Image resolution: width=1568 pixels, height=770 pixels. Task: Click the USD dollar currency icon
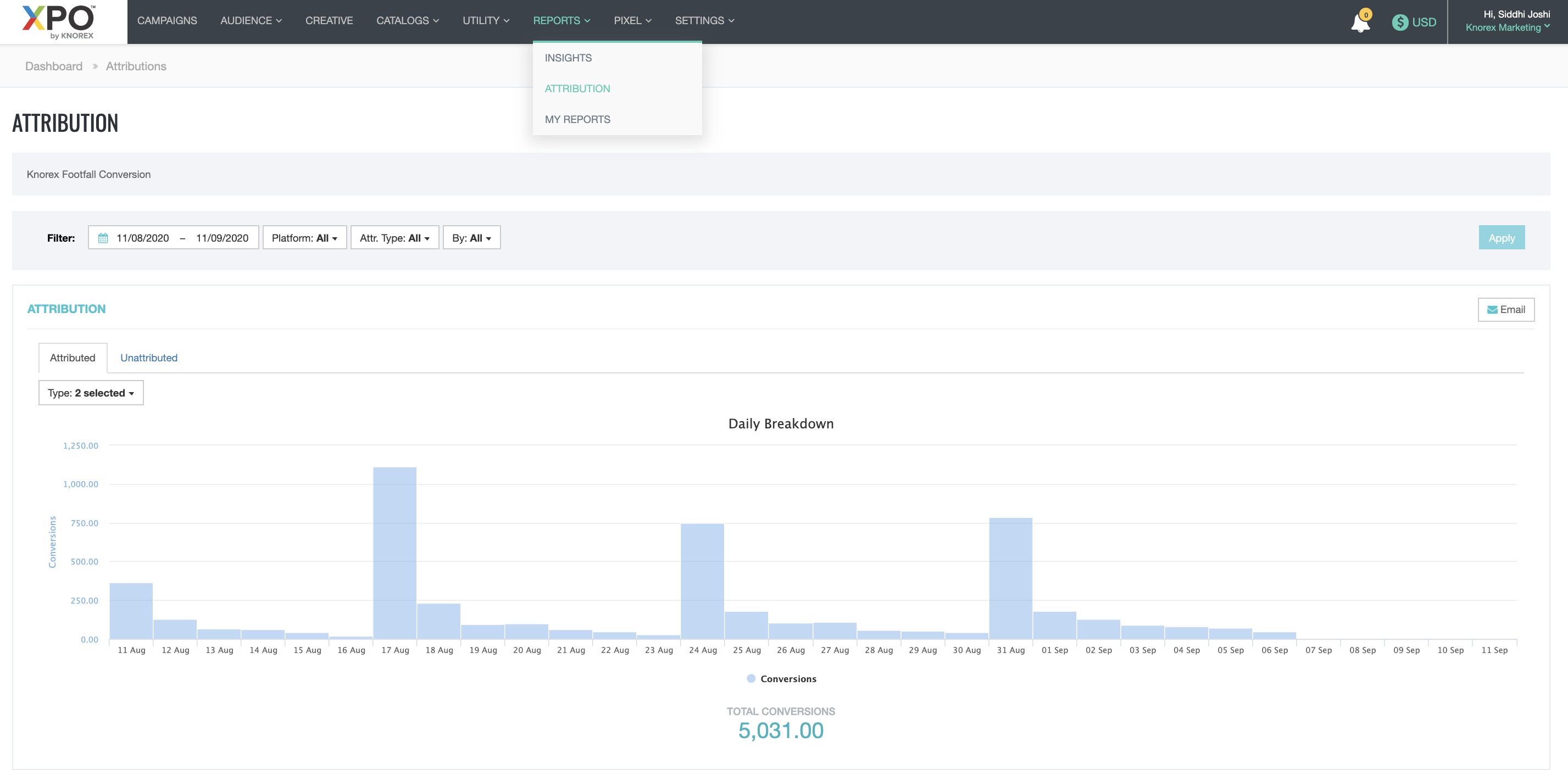click(1399, 23)
